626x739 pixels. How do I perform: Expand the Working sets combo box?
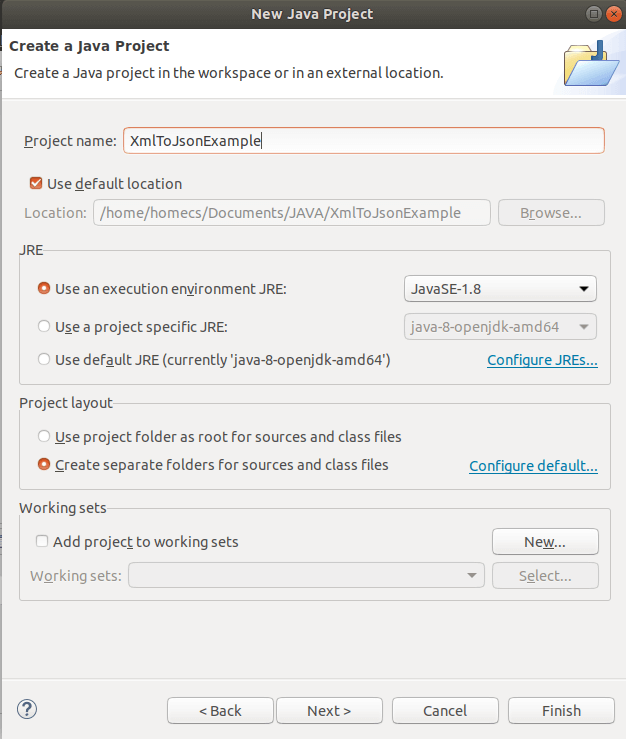(306, 576)
